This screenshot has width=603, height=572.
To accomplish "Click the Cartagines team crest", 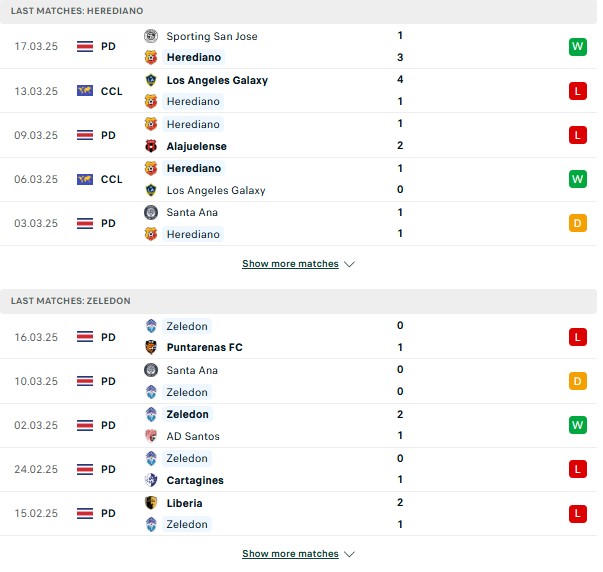I will tap(151, 480).
